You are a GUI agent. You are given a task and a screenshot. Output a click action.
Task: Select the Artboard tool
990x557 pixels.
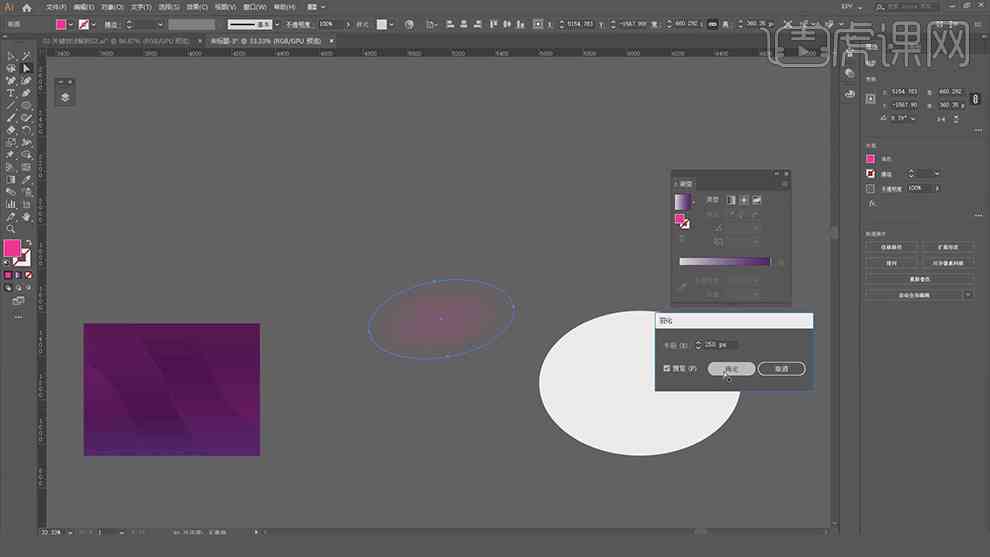[26, 205]
